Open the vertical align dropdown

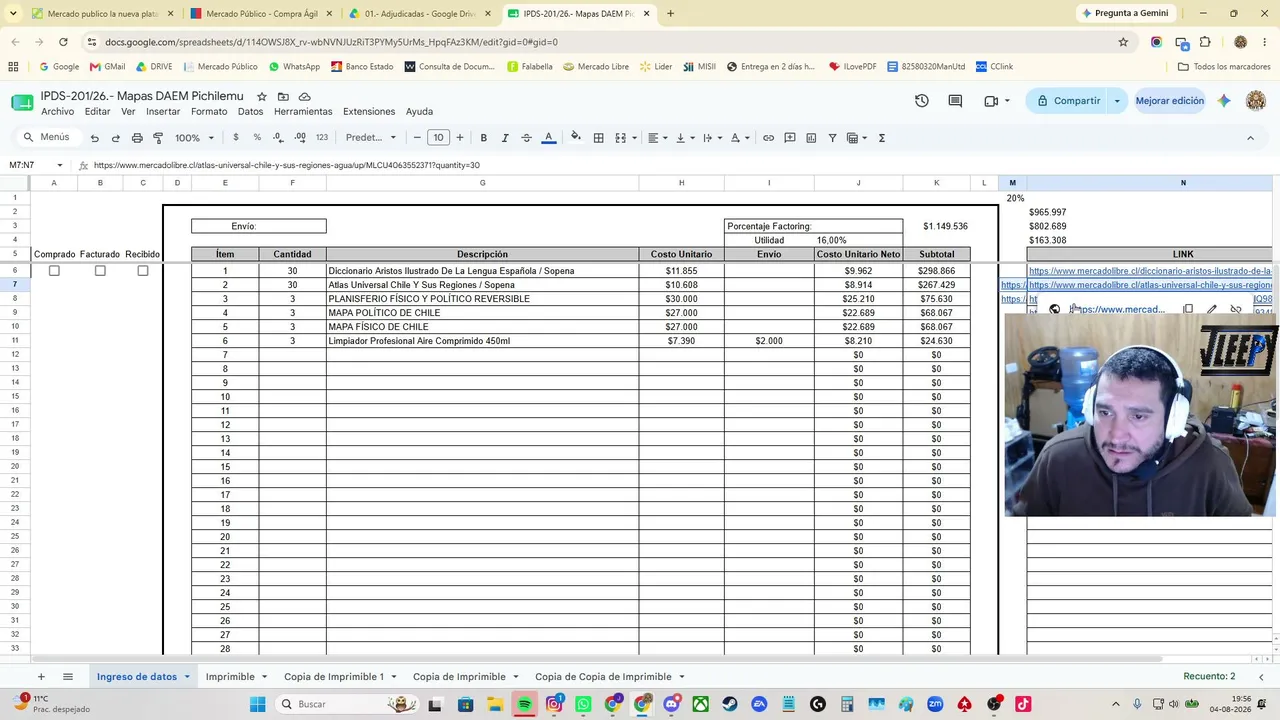(684, 138)
